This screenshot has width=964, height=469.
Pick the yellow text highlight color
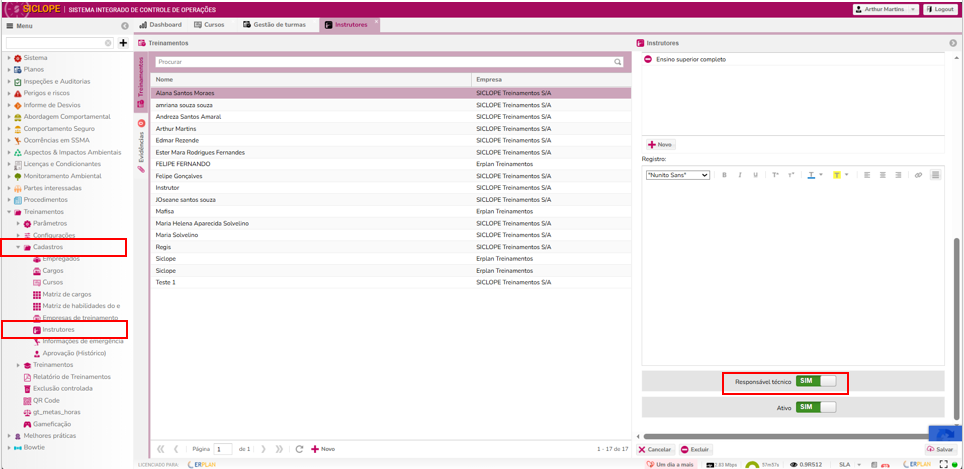pyautogui.click(x=837, y=175)
